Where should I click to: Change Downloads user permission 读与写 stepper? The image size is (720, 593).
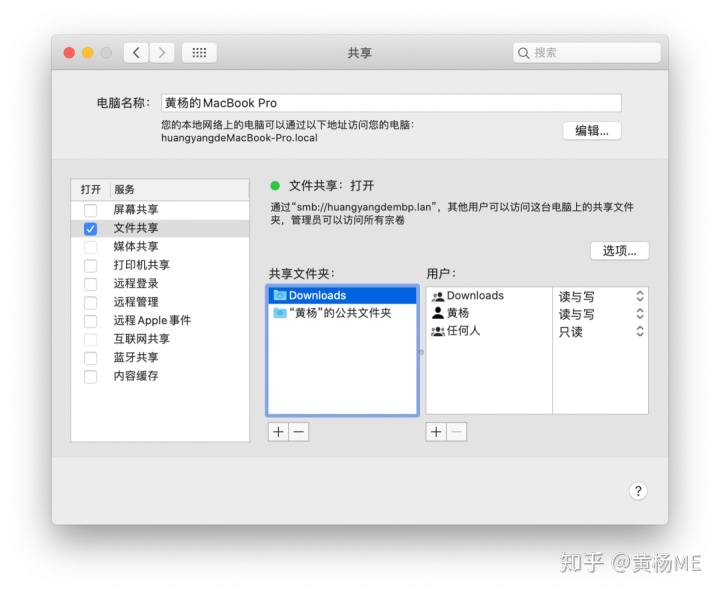click(x=640, y=296)
